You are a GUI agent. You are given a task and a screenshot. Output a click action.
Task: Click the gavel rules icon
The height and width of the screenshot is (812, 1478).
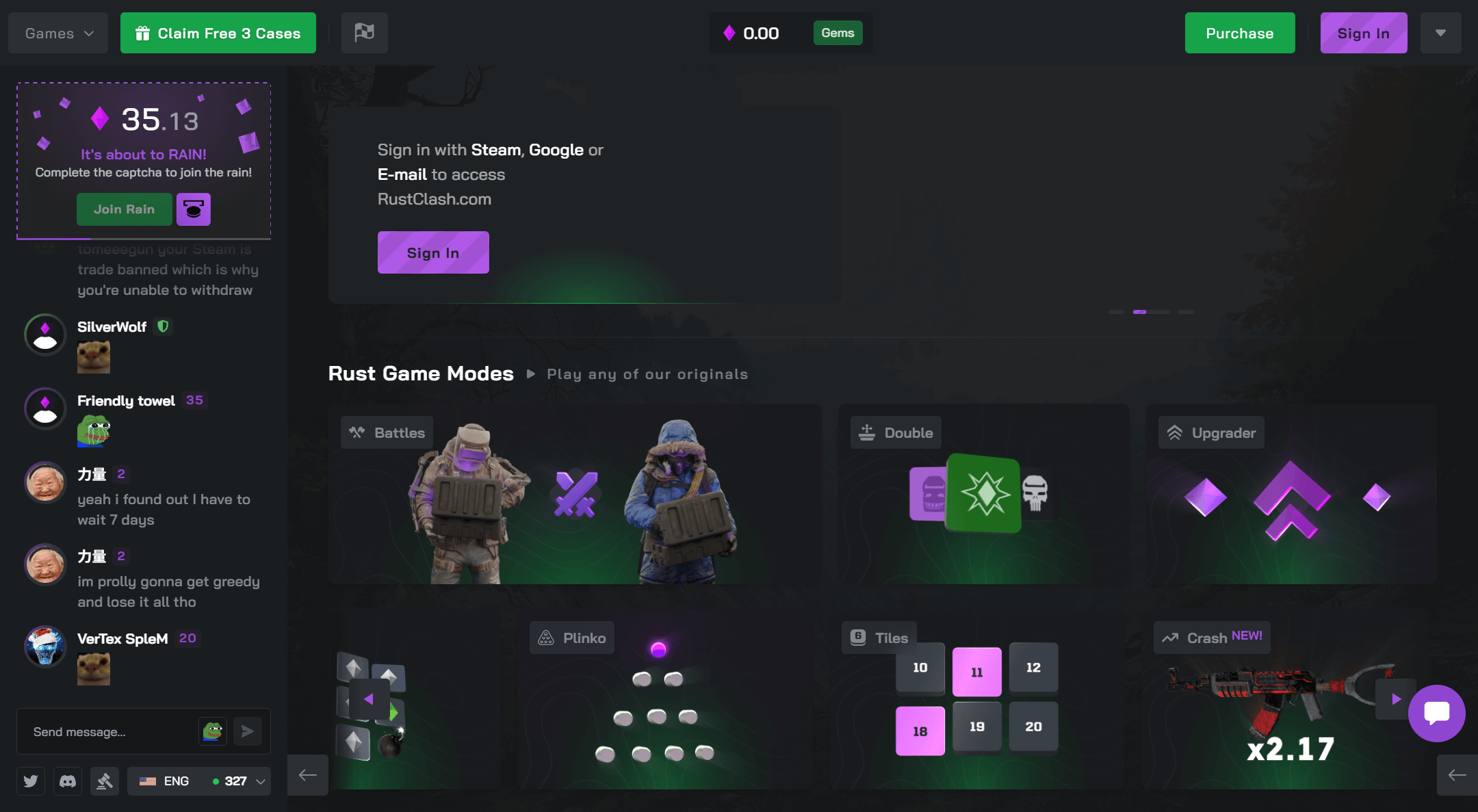[105, 781]
